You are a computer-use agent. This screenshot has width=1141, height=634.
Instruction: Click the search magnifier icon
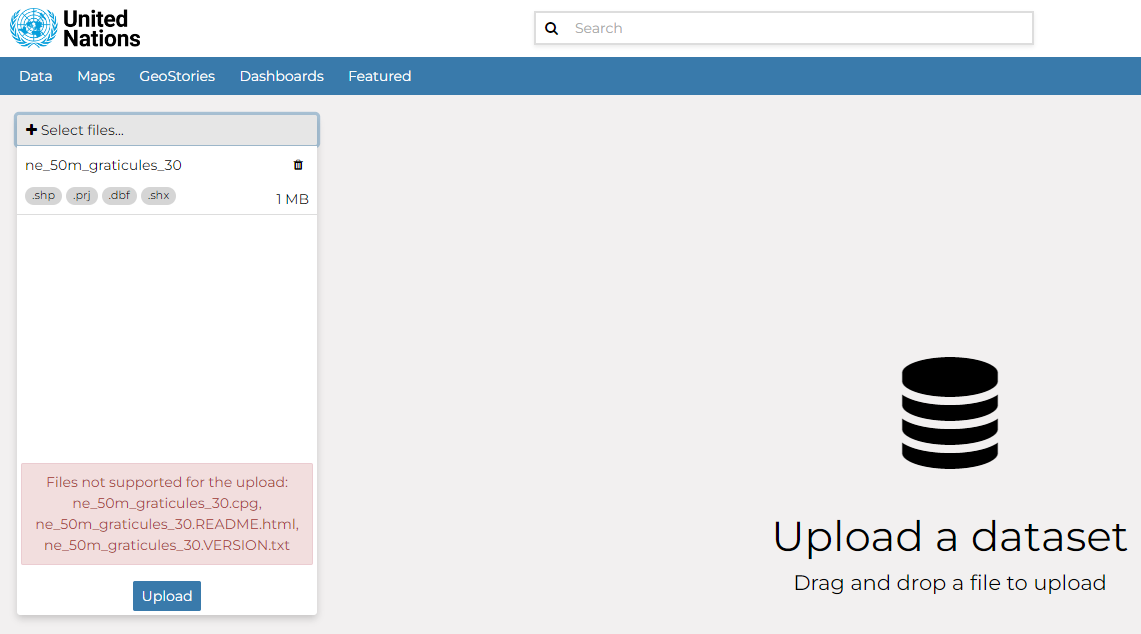[x=552, y=28]
